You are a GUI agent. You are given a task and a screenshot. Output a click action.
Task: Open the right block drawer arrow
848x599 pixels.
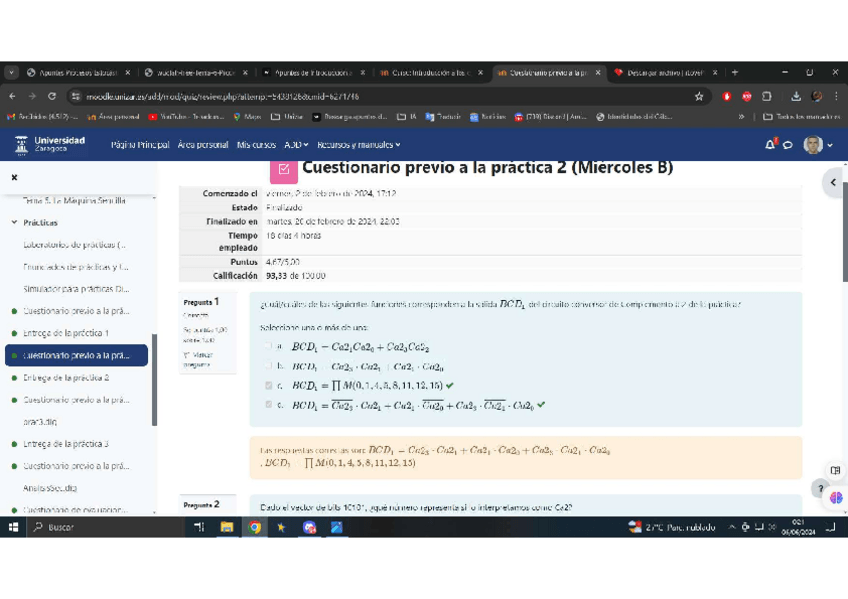coord(833,182)
